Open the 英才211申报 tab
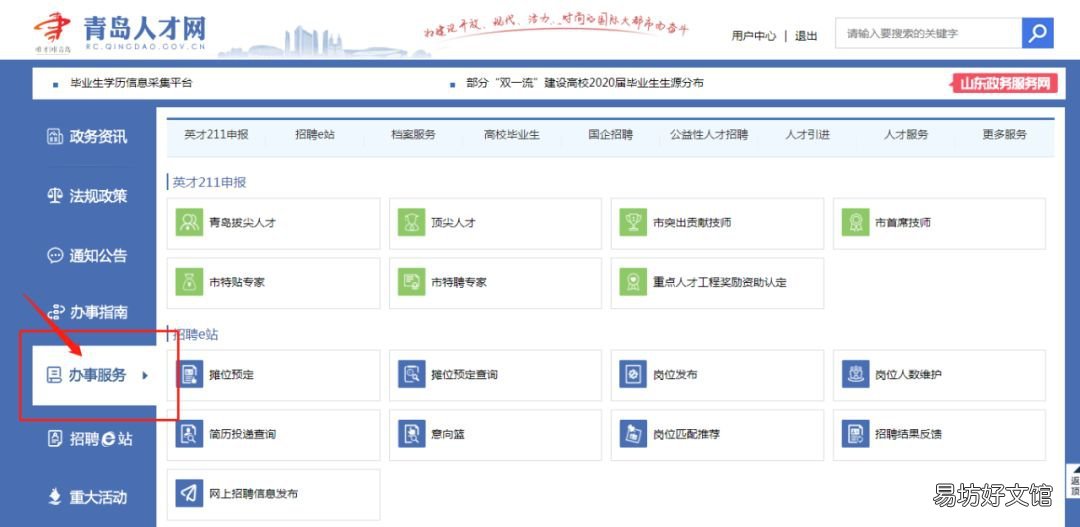 coord(216,134)
